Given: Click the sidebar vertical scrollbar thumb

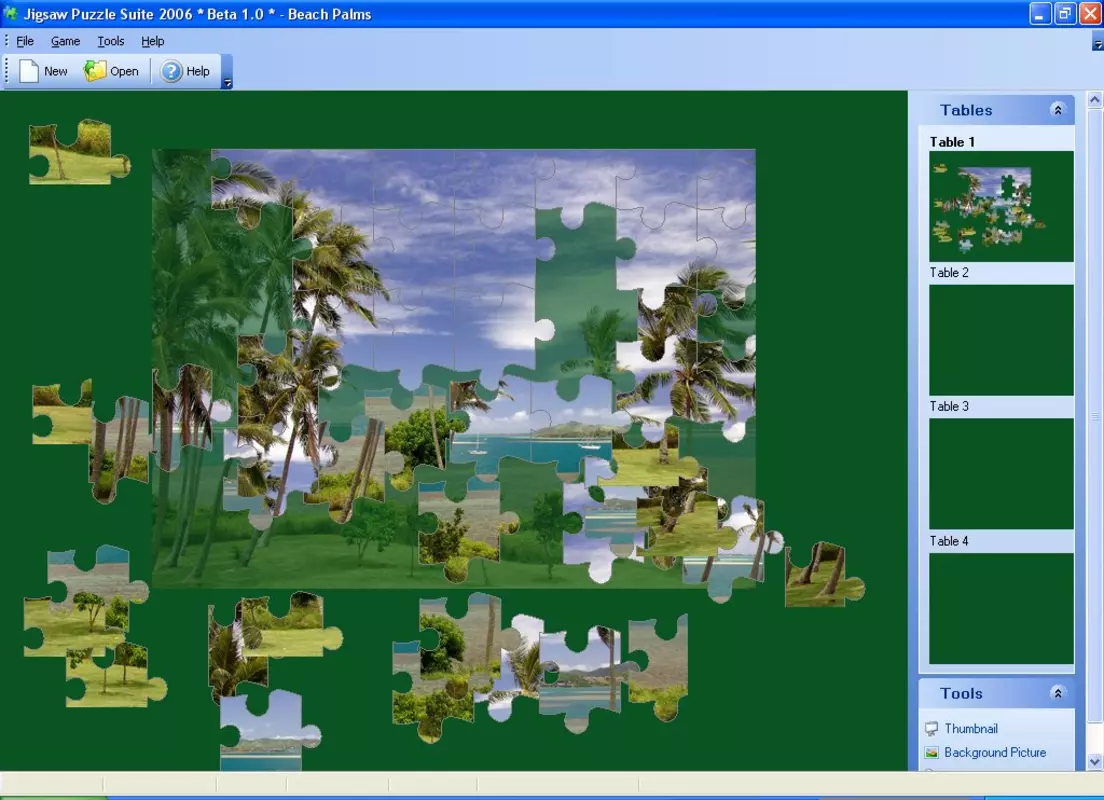Looking at the screenshot, I should point(1095,415).
